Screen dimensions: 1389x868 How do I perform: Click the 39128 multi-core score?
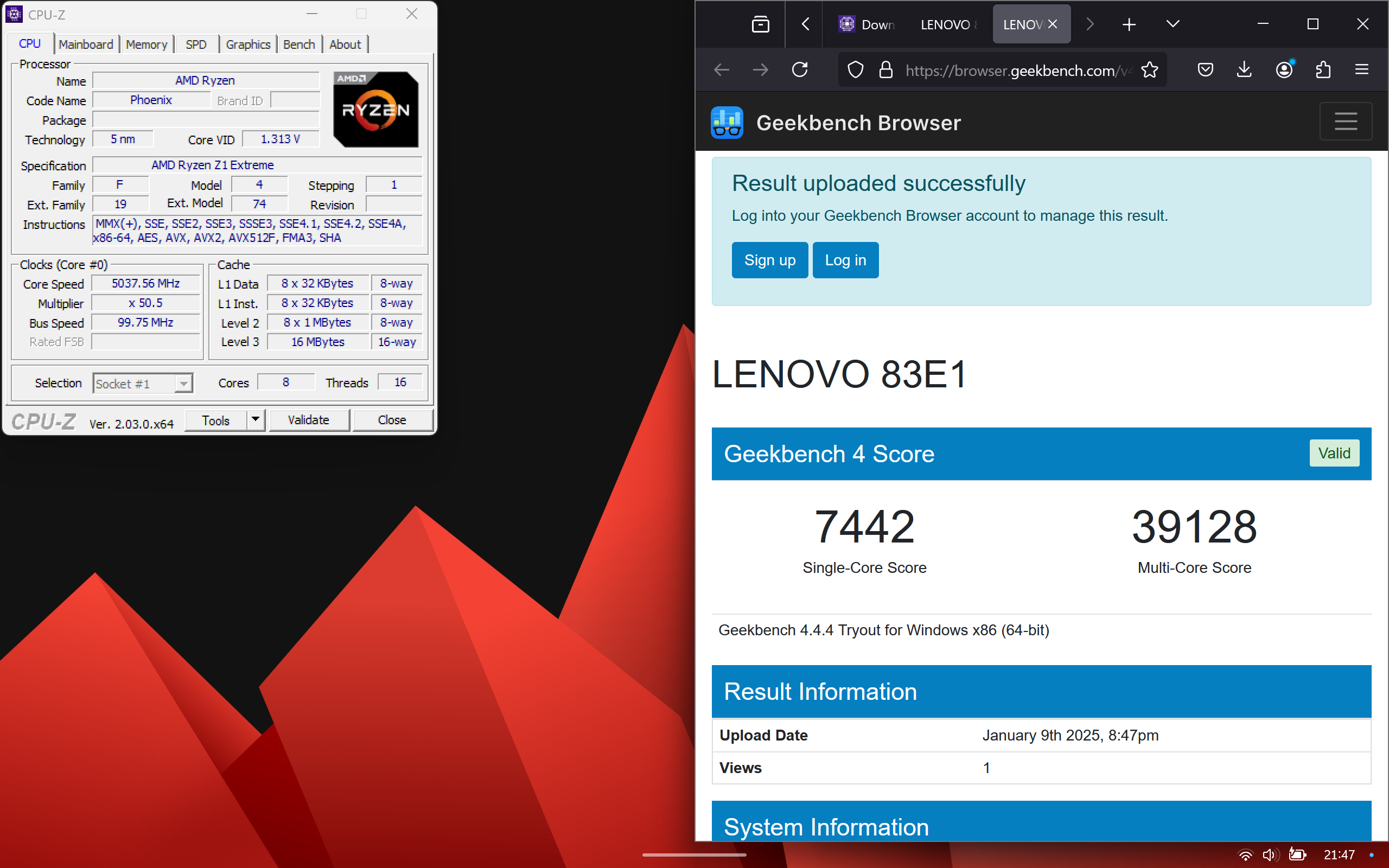pyautogui.click(x=1194, y=527)
